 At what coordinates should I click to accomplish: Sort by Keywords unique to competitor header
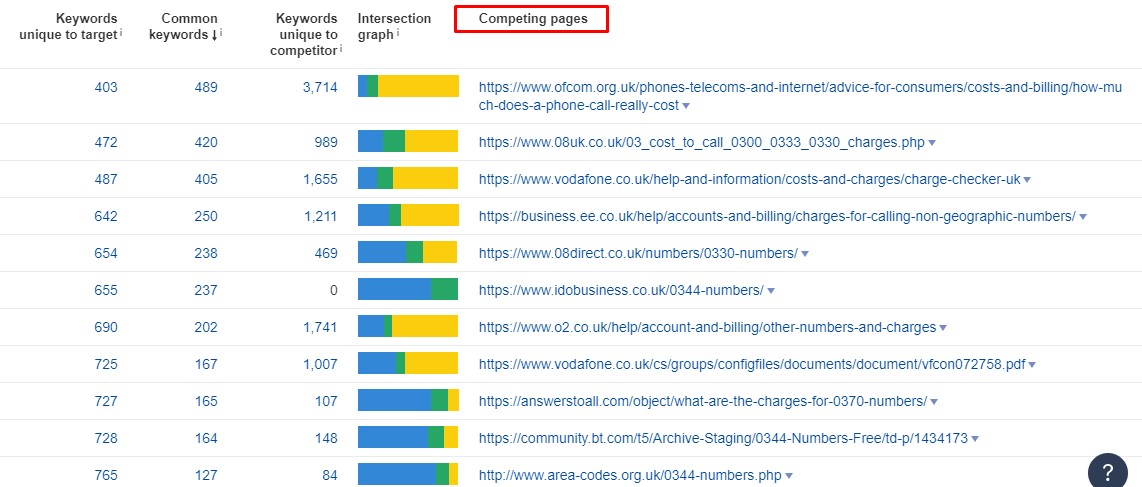point(304,34)
